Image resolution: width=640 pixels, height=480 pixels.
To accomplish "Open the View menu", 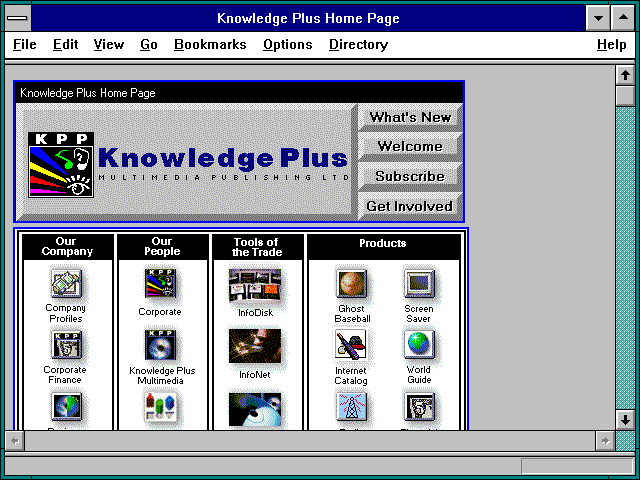I will (x=109, y=44).
